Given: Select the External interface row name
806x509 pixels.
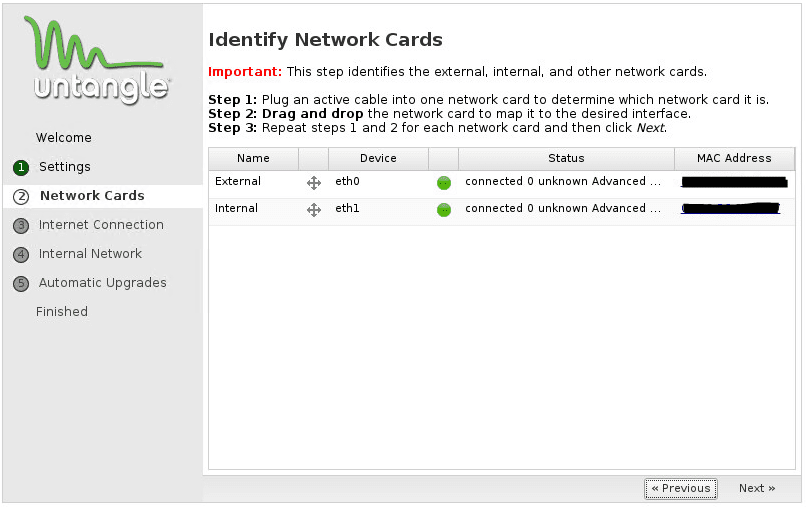Looking at the screenshot, I should (238, 182).
